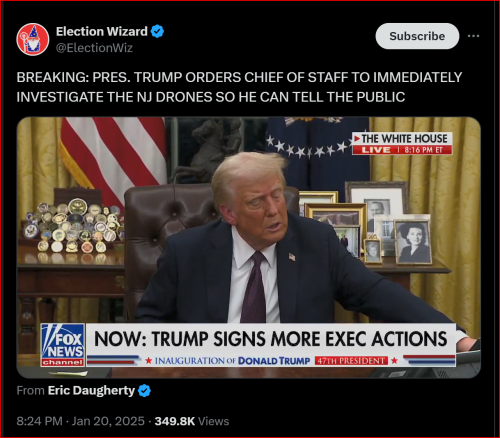The image size is (500, 438).
Task: Click the NOW: TRUMP SIGNS MORE EXEC ACTIONS banner
Action: click(270, 339)
